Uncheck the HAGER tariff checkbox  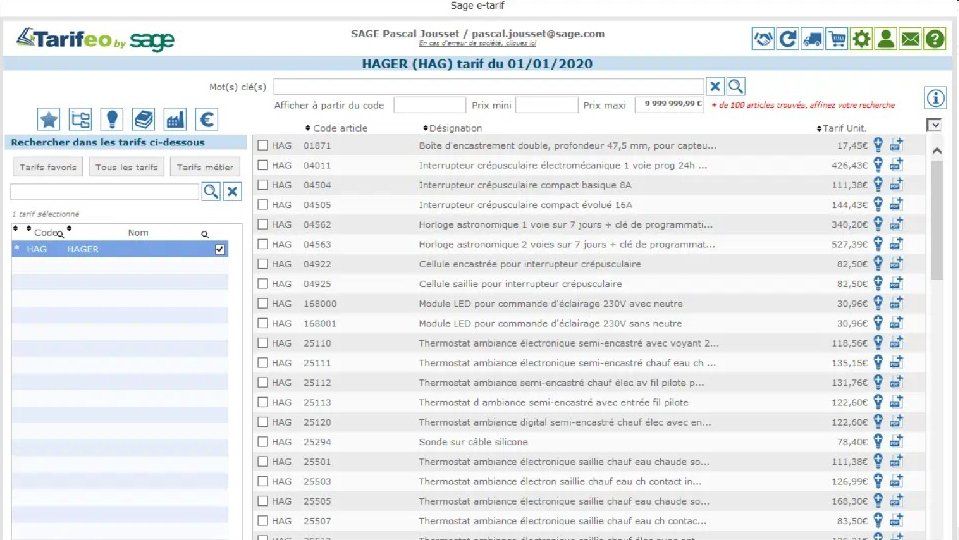tap(220, 249)
